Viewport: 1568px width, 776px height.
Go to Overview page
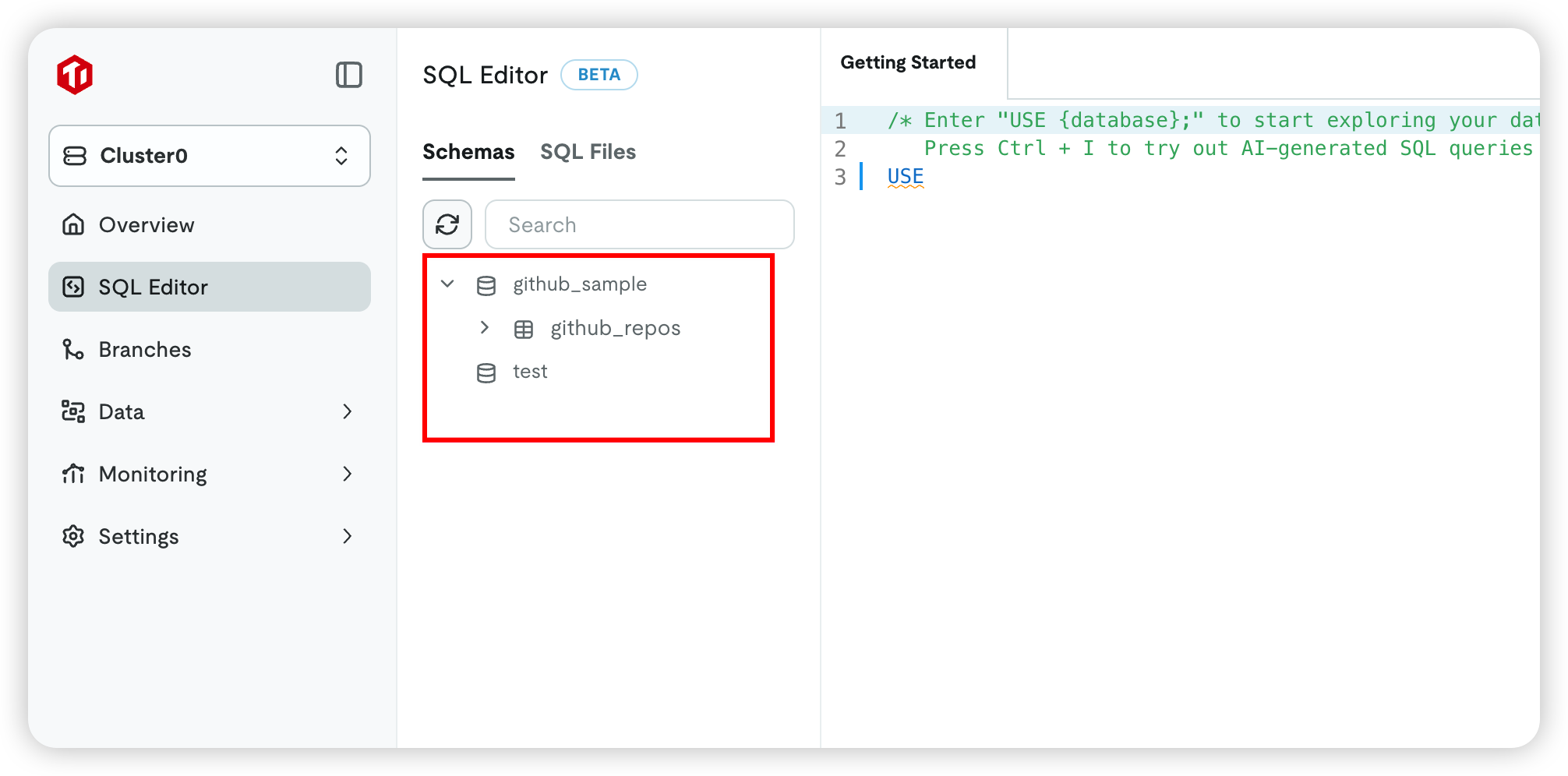[x=147, y=225]
